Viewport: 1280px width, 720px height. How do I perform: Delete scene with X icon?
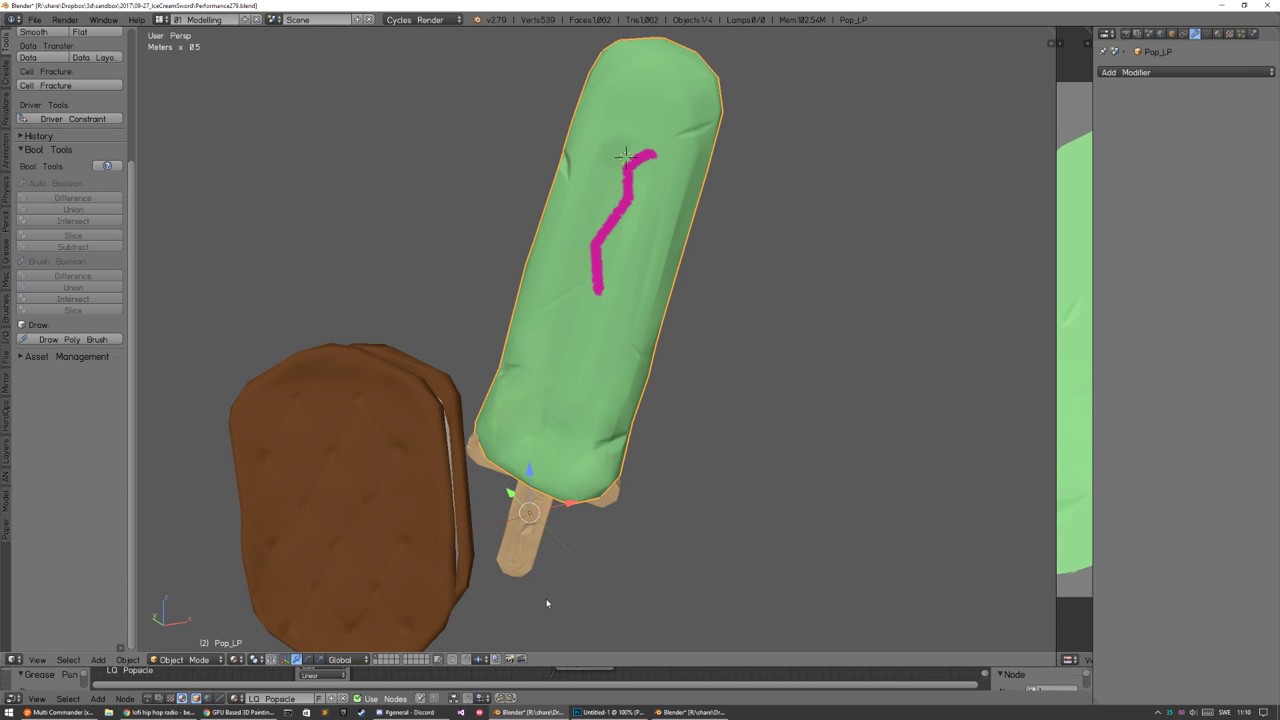(369, 20)
